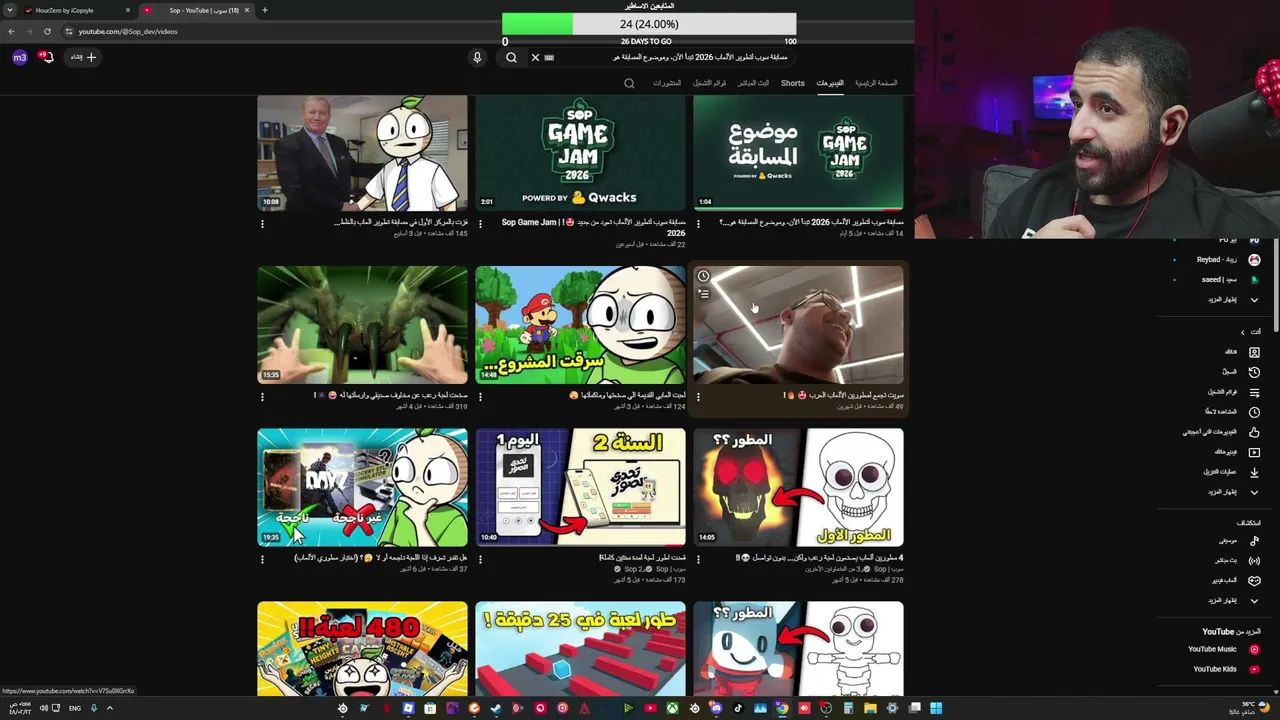Click the Windows Start button
The image size is (1280, 720).
[936, 708]
